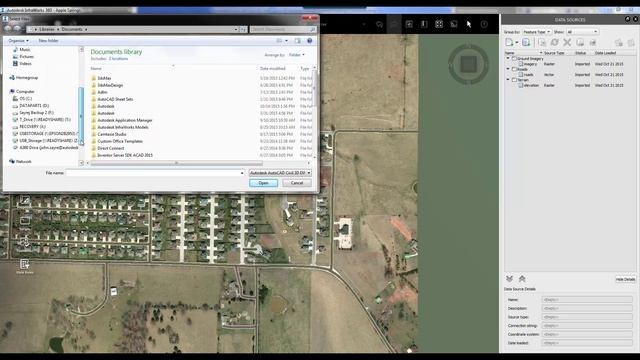Screen dimensions: 640x360
Task: Click the view cube navigation compass
Action: coord(469,64)
